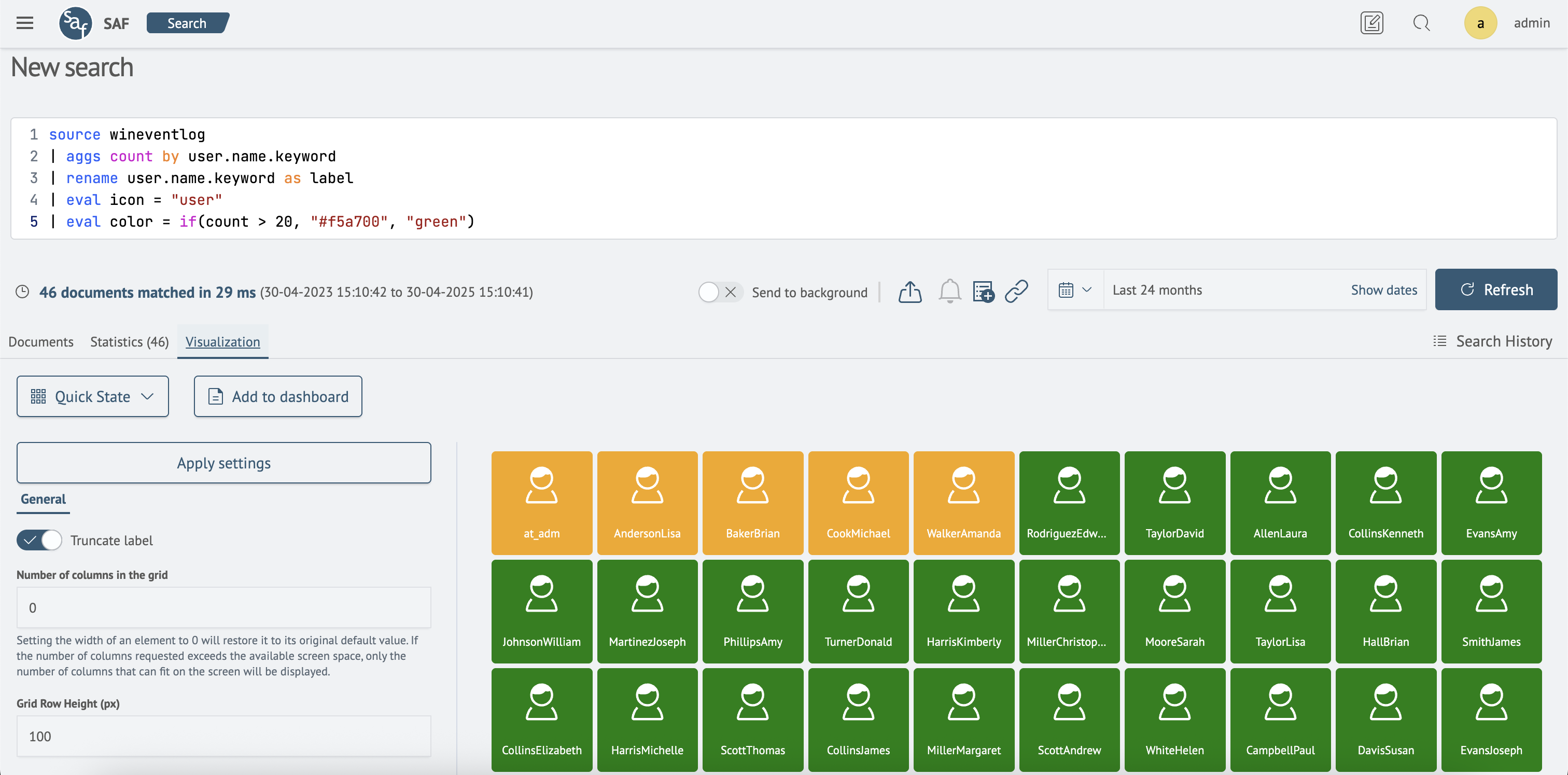Click the Search header tab
1568x775 pixels.
click(188, 23)
